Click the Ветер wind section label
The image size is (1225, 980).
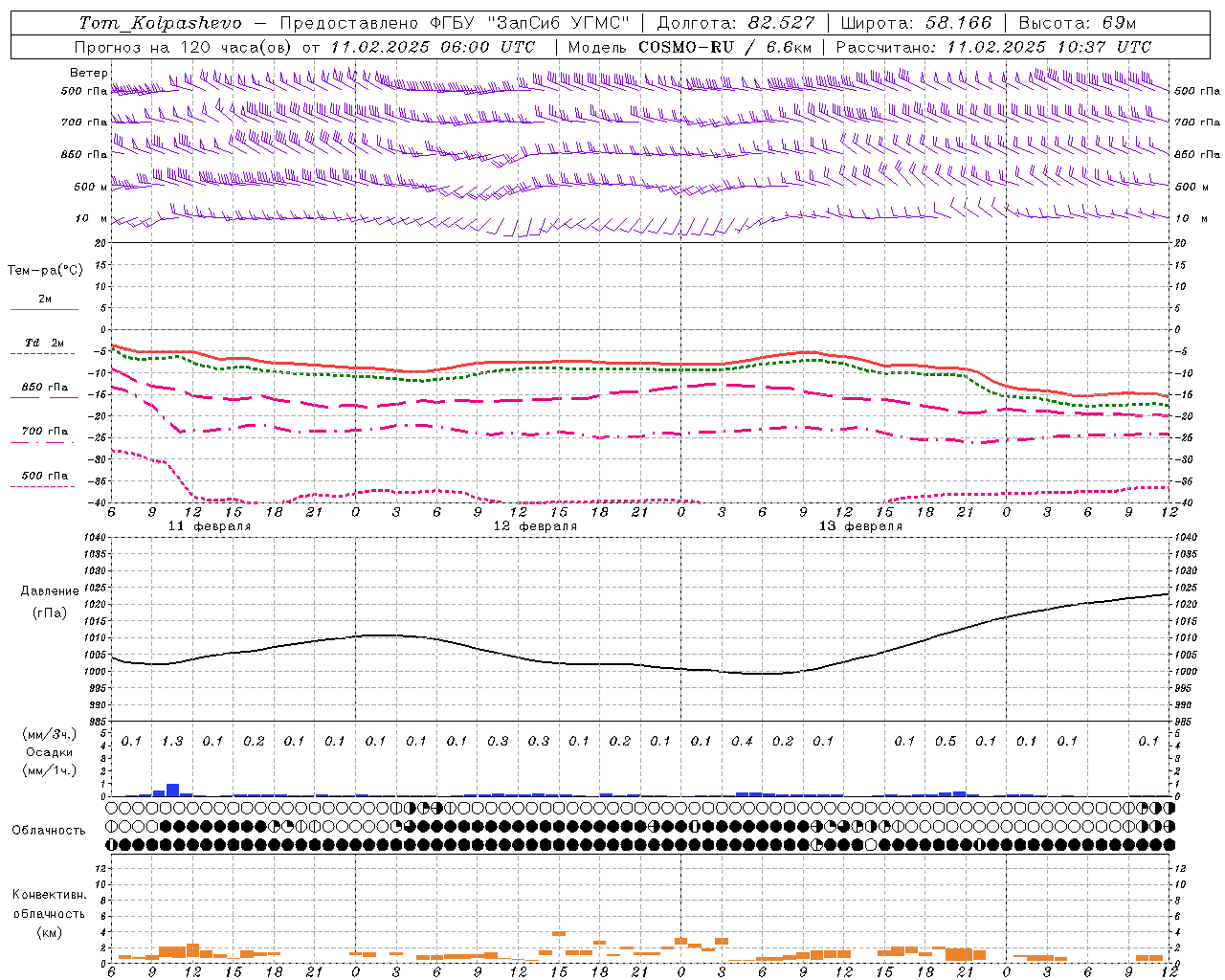[88, 73]
